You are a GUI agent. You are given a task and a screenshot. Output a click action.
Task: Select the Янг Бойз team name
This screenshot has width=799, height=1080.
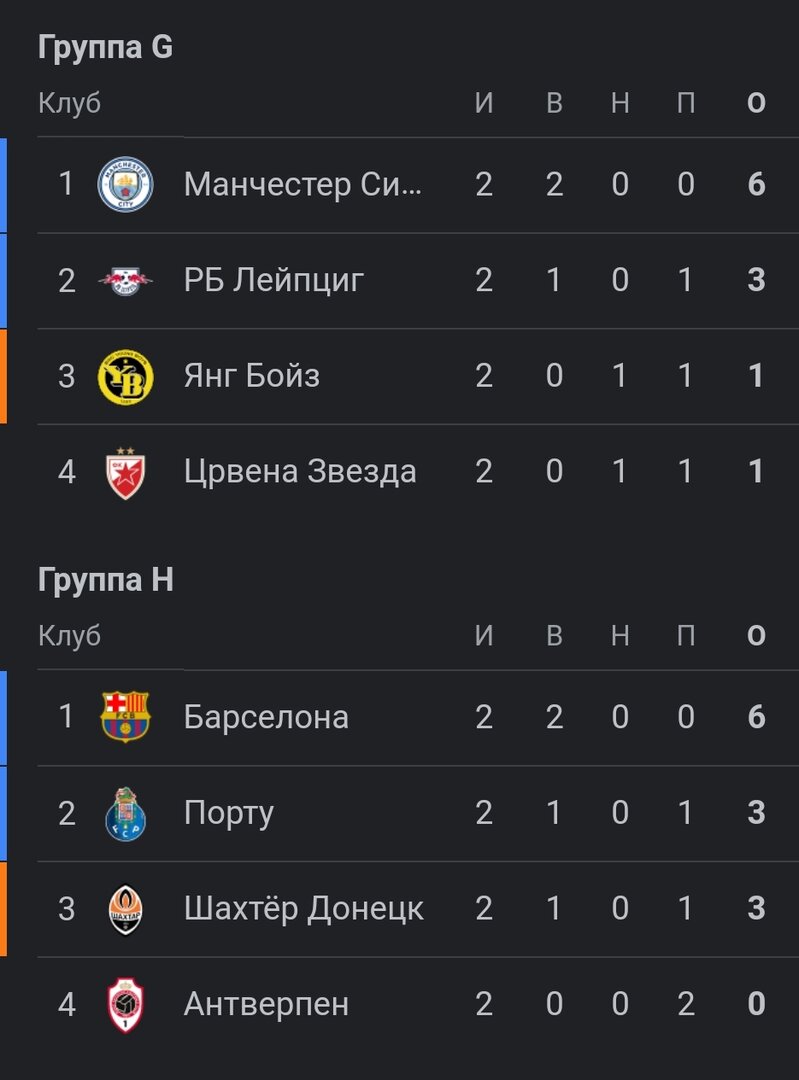[252, 377]
